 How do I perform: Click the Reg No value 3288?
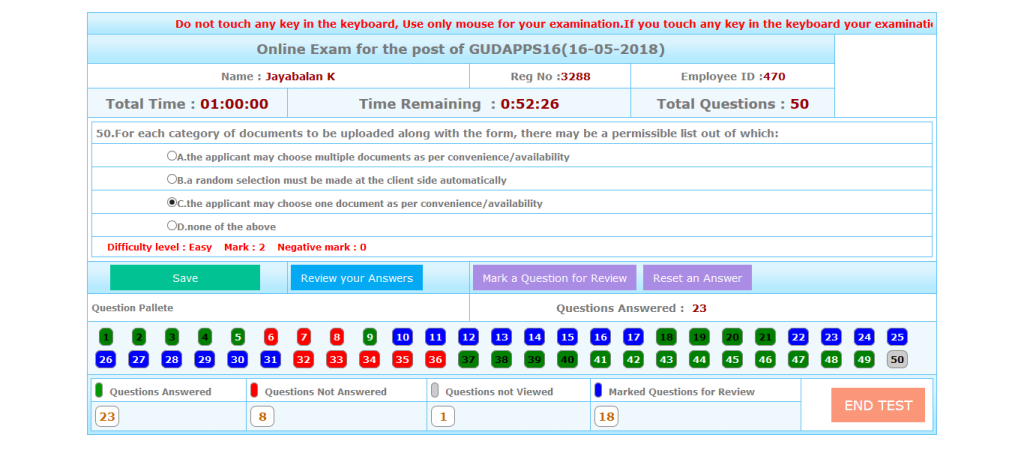pos(575,76)
